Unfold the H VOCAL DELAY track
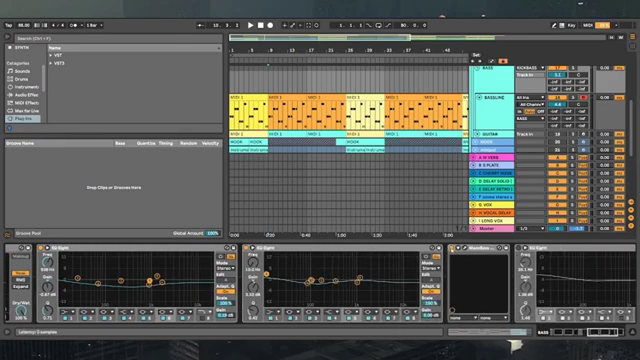This screenshot has width=640, height=360. [473, 213]
